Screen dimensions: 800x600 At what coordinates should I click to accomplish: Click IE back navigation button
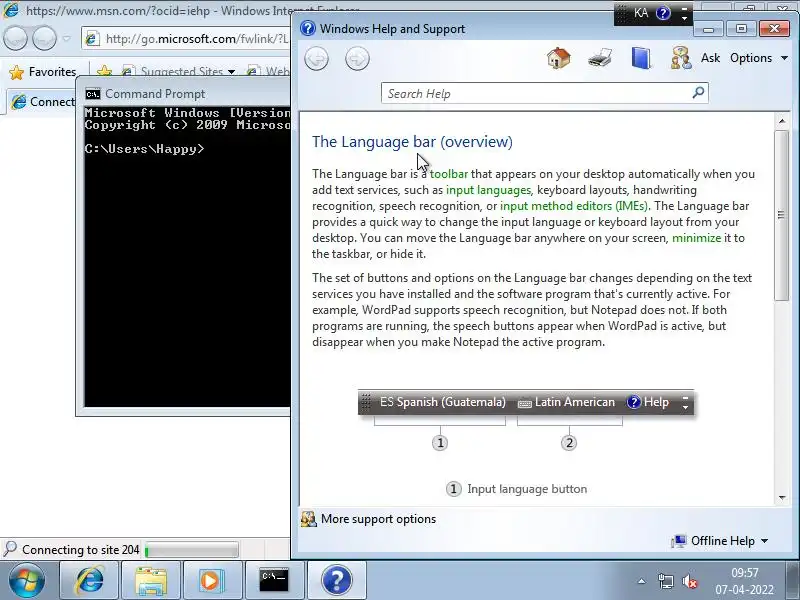tap(15, 38)
